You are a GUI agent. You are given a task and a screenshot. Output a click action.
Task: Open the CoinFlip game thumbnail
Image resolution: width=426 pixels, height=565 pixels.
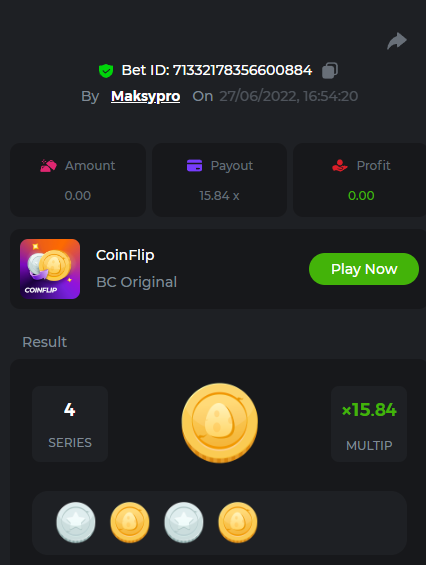coord(50,269)
